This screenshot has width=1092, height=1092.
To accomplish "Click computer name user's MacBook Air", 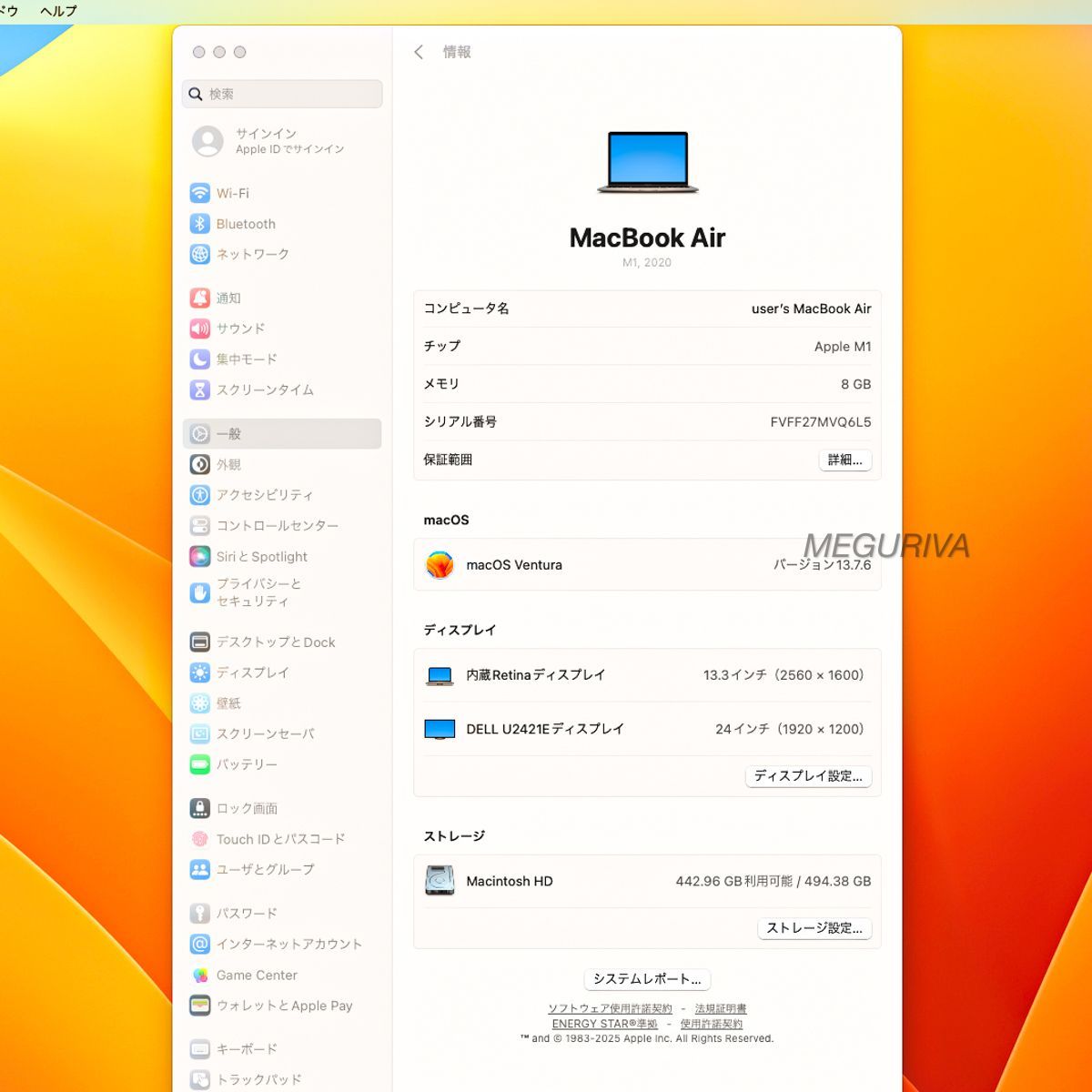I will [811, 309].
